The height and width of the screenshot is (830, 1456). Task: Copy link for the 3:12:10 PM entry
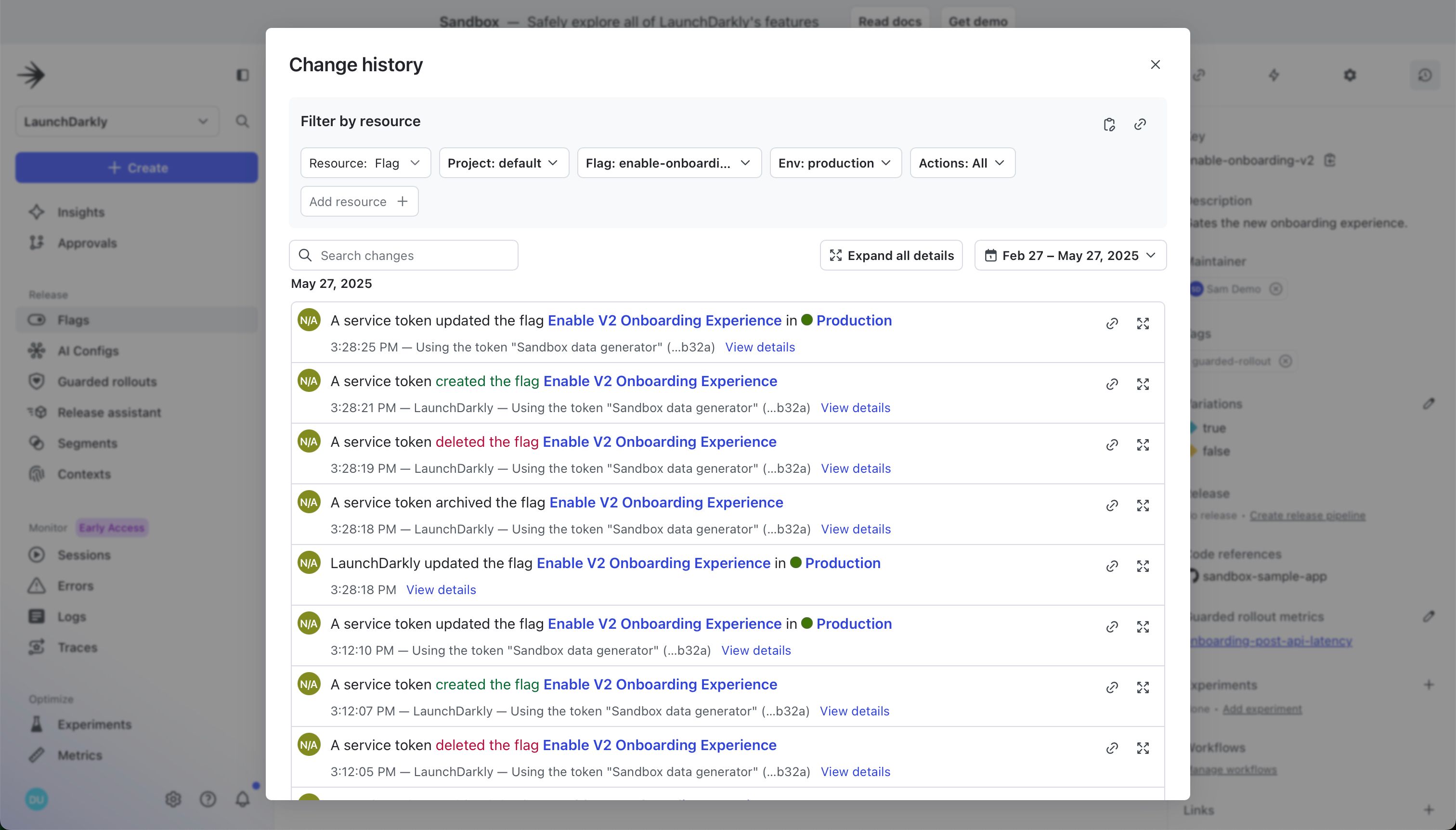(x=1112, y=627)
